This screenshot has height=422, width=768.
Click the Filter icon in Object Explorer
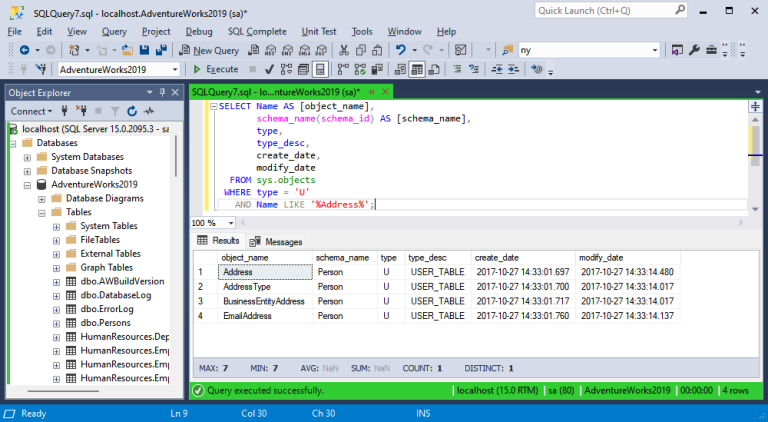pyautogui.click(x=115, y=111)
